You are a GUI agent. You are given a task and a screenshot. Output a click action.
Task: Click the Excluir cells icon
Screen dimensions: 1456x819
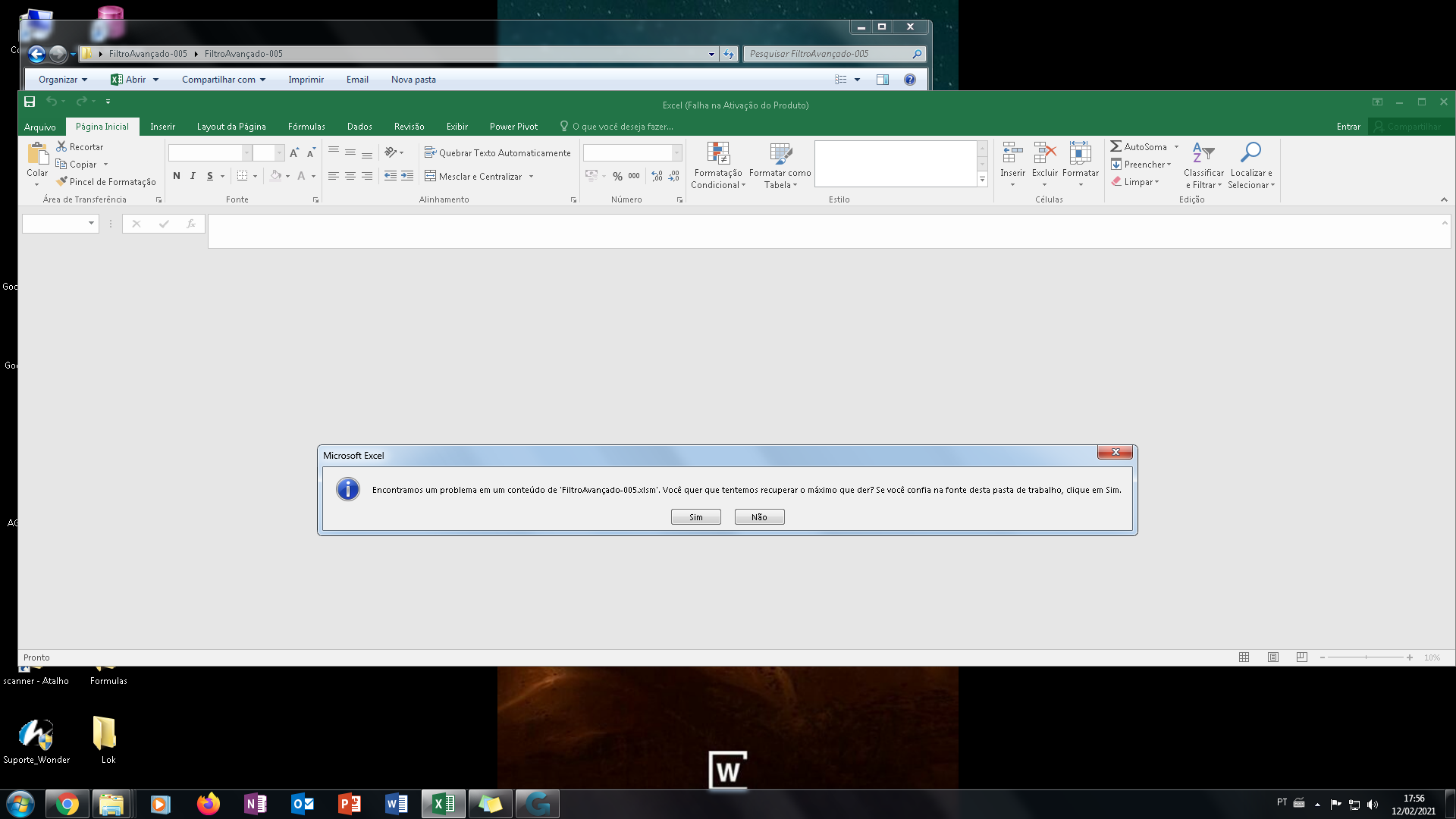click(x=1045, y=153)
